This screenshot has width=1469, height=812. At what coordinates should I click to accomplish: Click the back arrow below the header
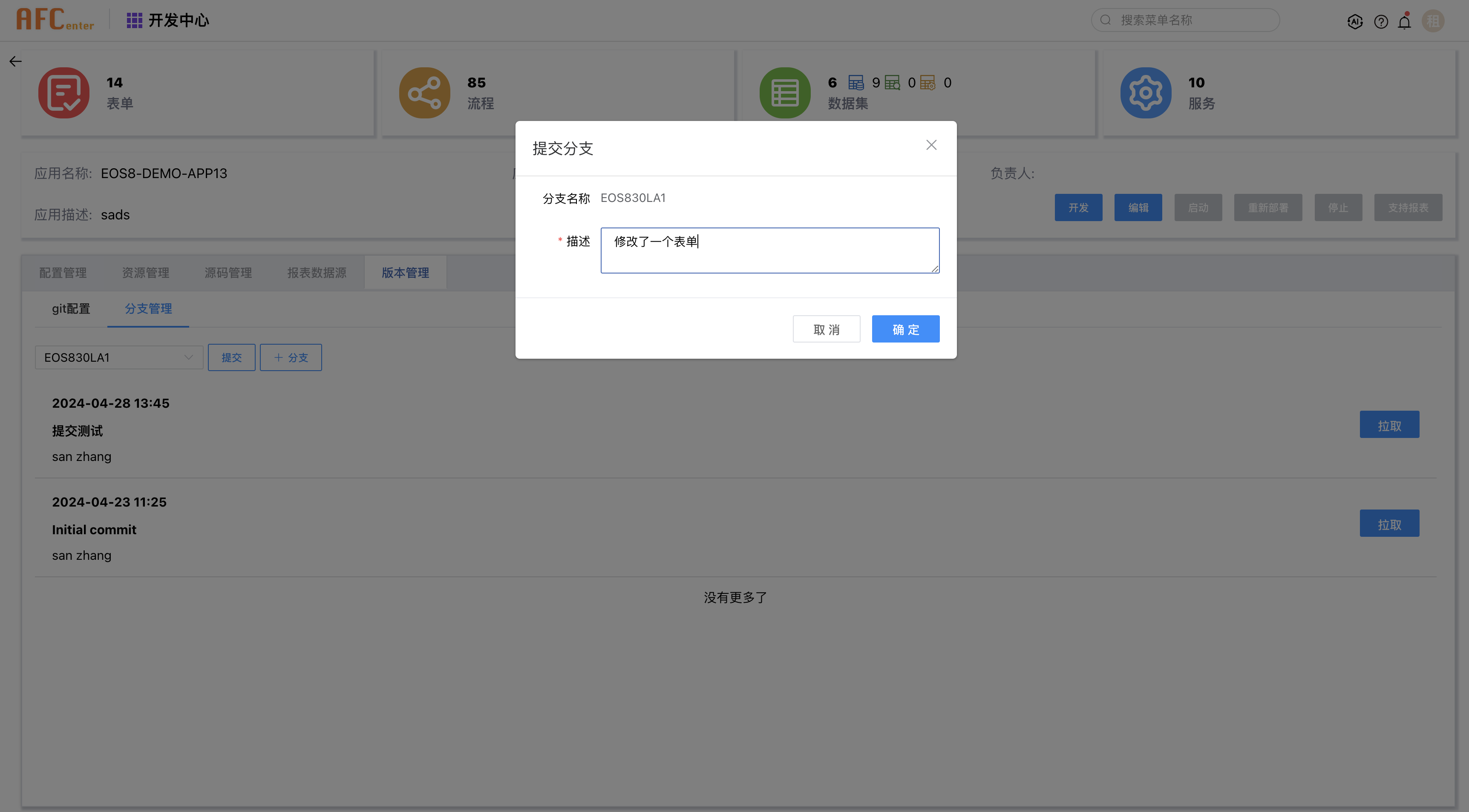tap(15, 61)
